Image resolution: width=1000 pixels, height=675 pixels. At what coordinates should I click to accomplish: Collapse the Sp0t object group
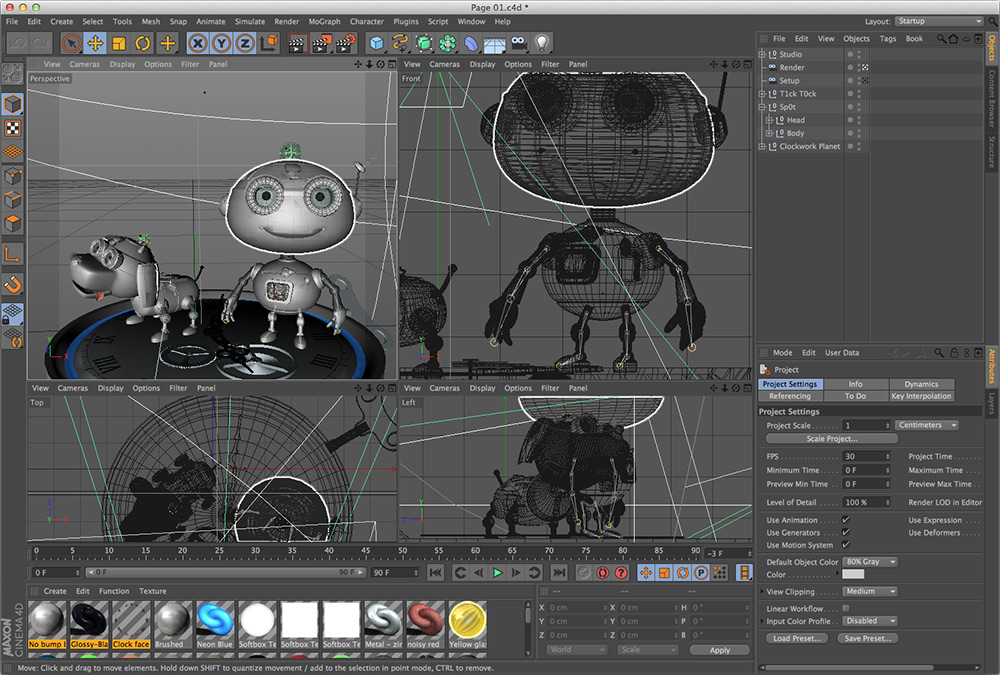[x=761, y=107]
